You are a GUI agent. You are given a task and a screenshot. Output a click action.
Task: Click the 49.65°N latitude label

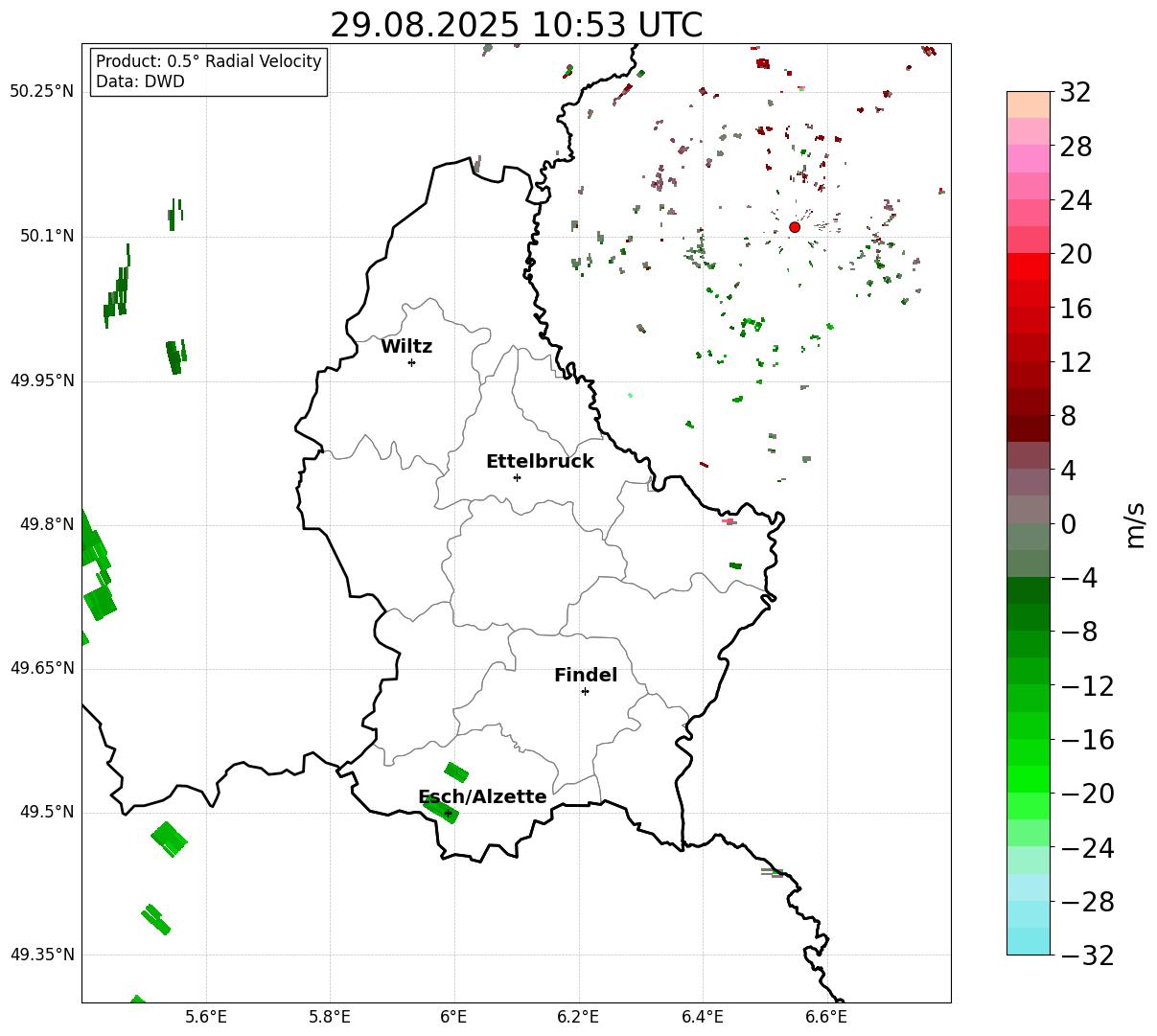(x=42, y=668)
